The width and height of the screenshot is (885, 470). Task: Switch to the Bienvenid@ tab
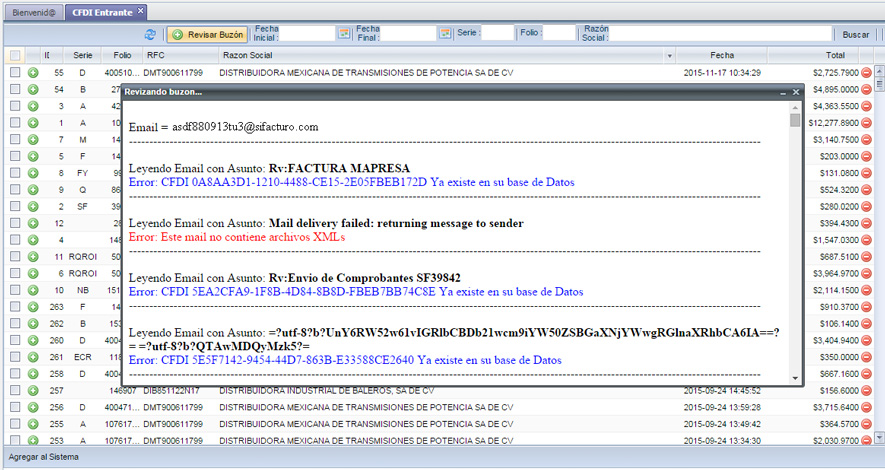pyautogui.click(x=34, y=12)
